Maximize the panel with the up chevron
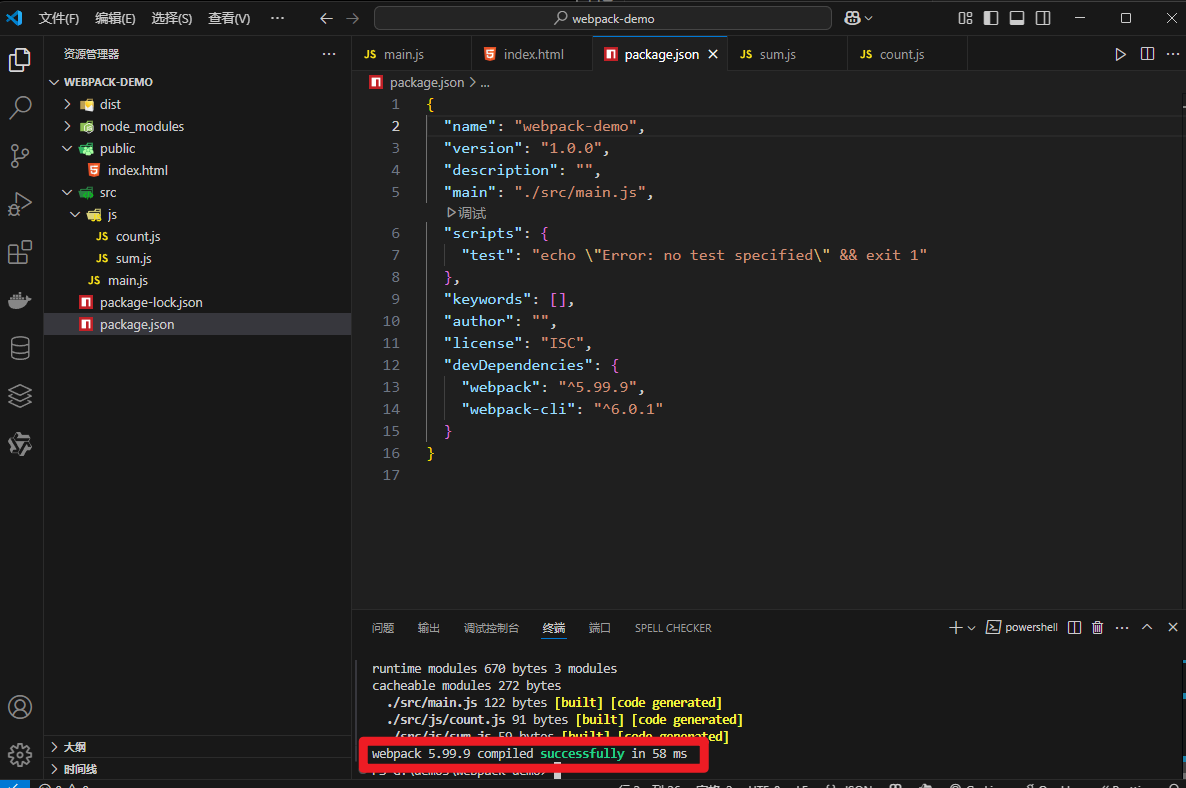 coord(1147,628)
